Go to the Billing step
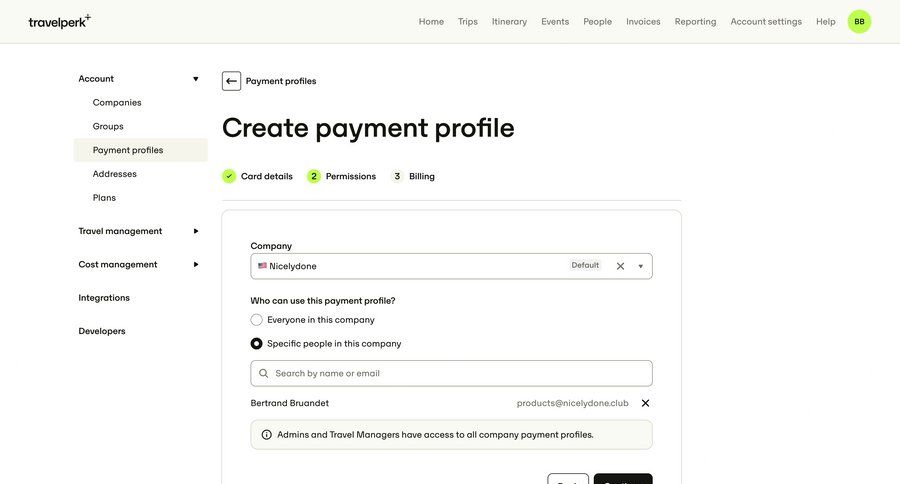This screenshot has width=900, height=484. tap(421, 176)
